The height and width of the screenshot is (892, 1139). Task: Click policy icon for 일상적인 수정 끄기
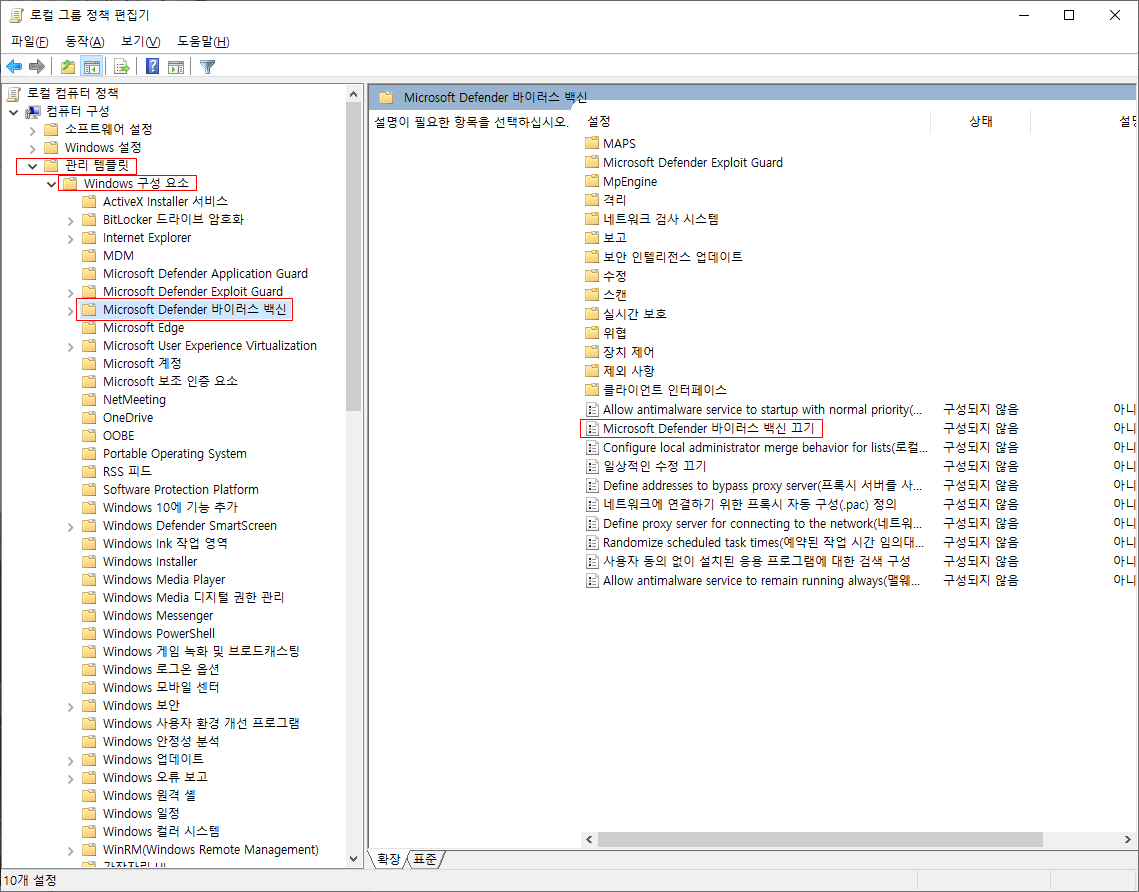pos(592,466)
